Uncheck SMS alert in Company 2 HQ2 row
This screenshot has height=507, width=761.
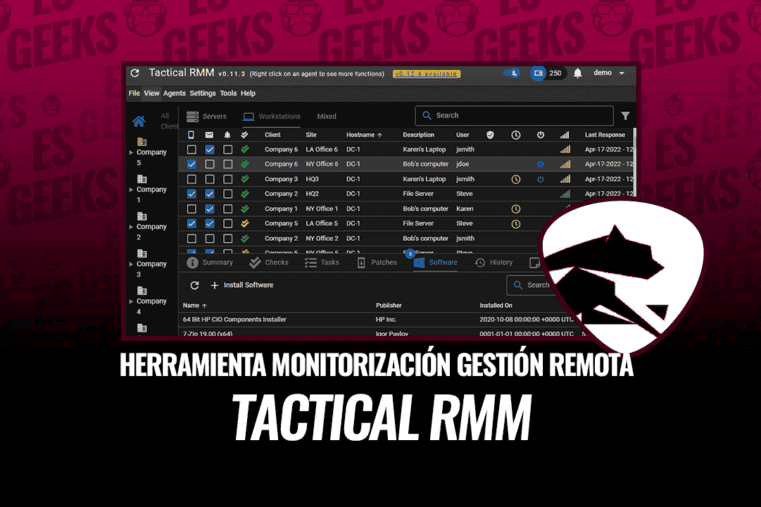tap(192, 194)
